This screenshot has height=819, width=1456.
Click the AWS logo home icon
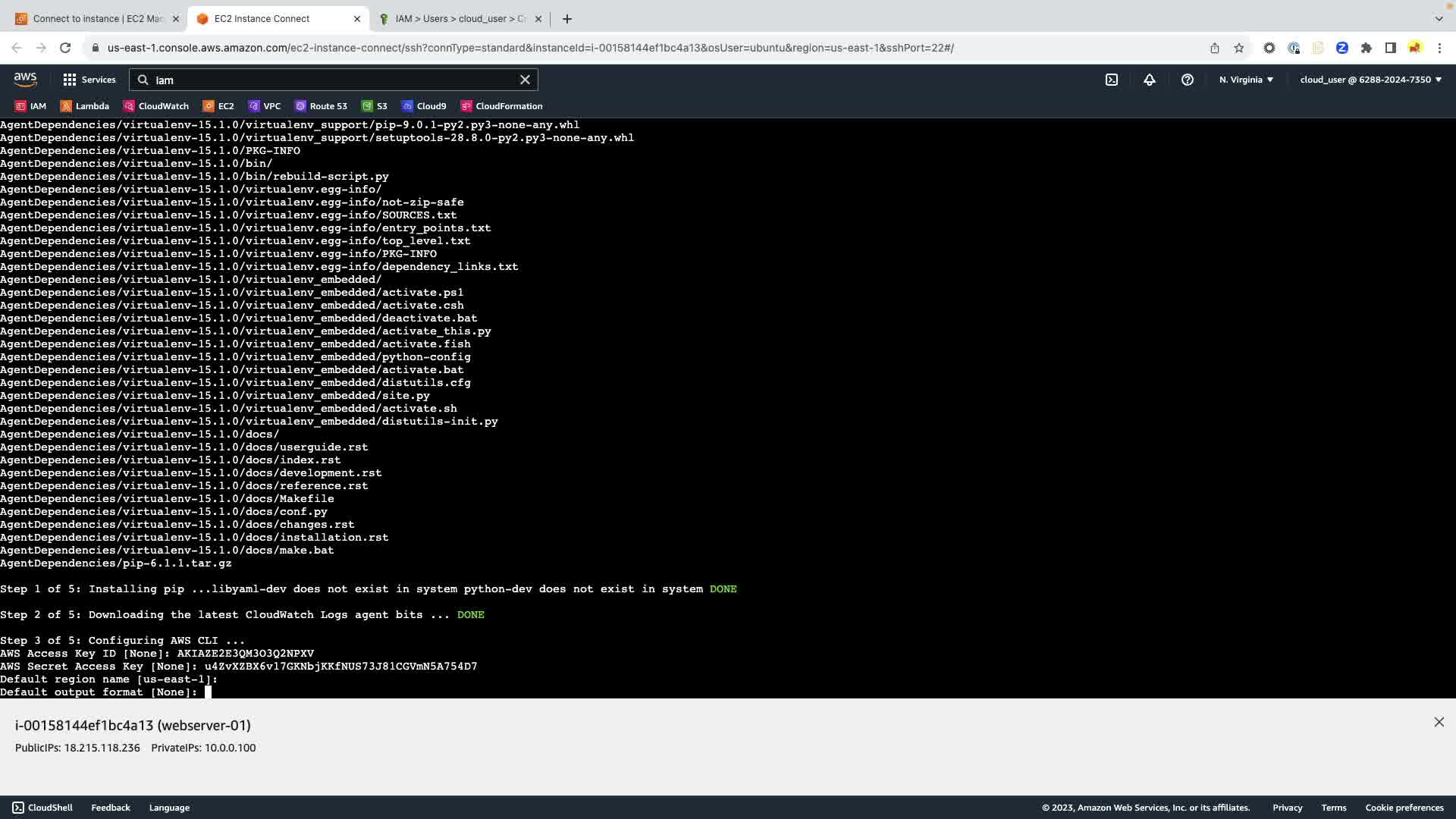[x=25, y=79]
